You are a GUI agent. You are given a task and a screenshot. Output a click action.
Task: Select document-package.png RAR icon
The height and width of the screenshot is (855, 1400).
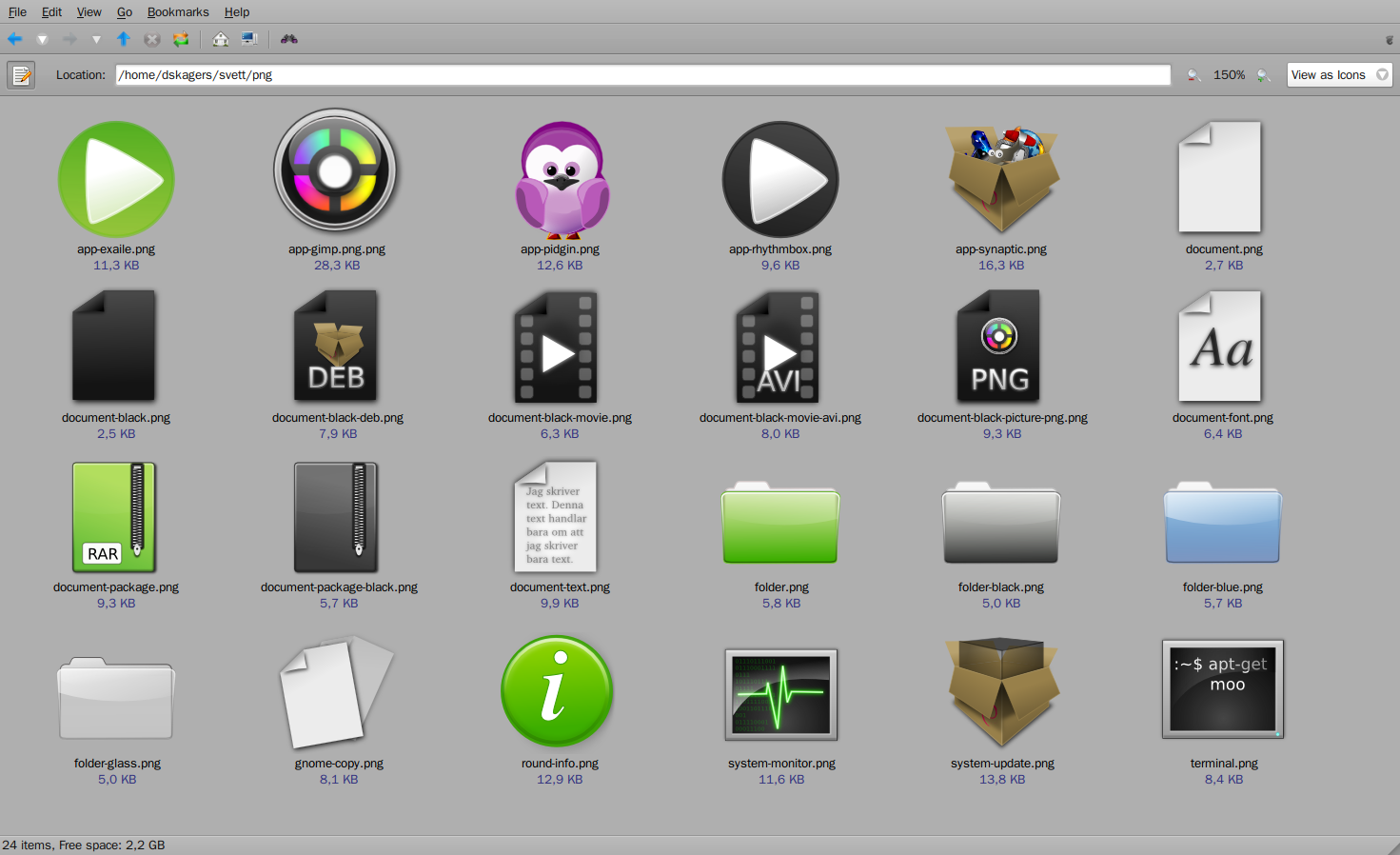114,517
